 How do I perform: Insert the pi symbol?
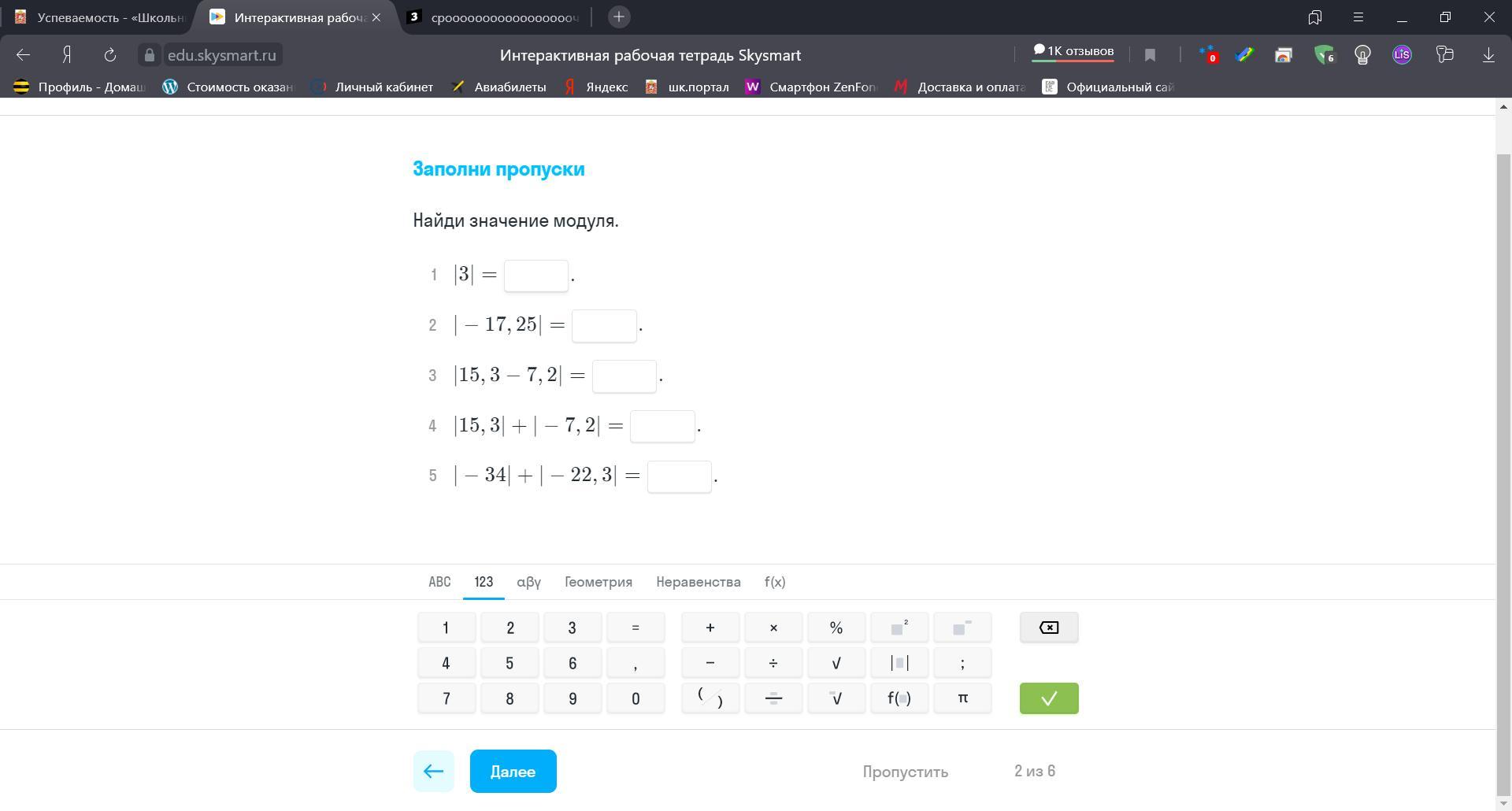coord(962,698)
